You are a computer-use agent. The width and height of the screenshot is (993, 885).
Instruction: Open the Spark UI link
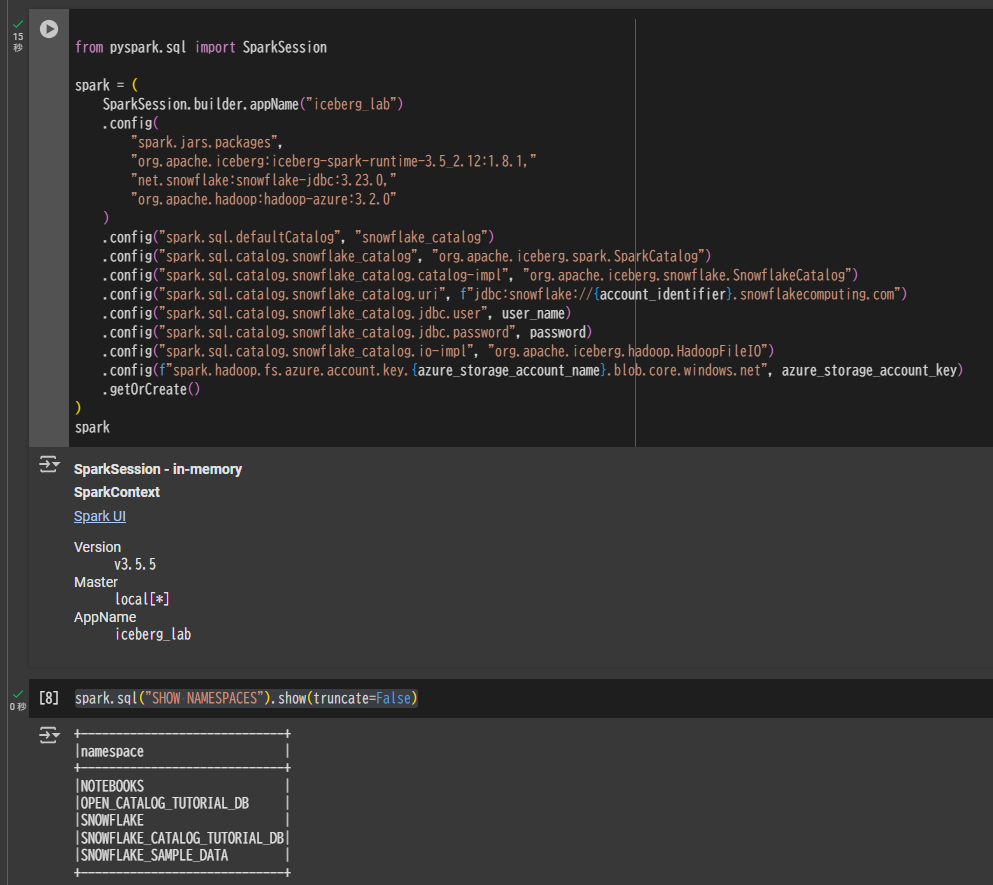click(99, 516)
